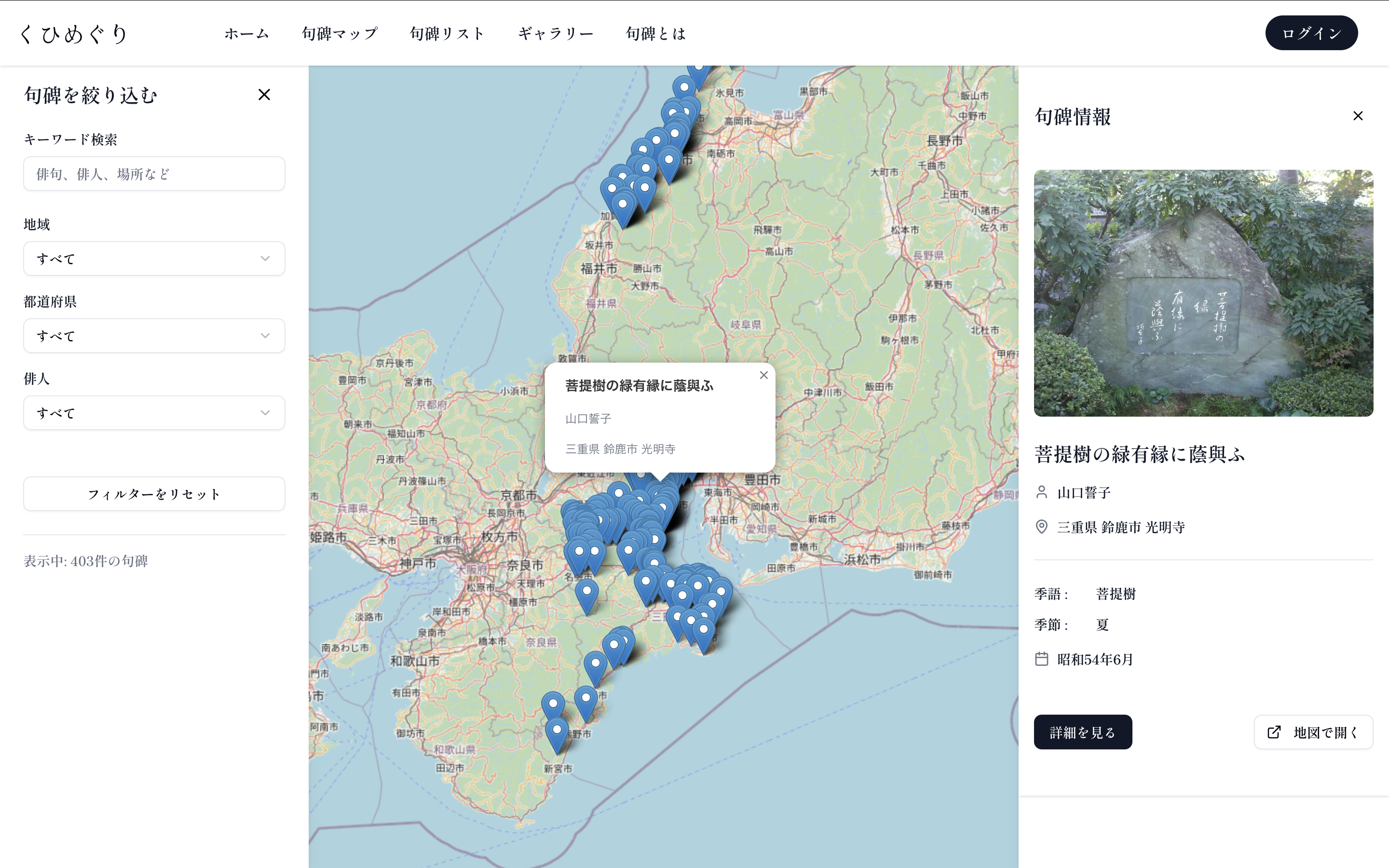
Task: Close the map popup for 菩提樹の緑有縁に蔭與ふ
Action: tap(763, 375)
